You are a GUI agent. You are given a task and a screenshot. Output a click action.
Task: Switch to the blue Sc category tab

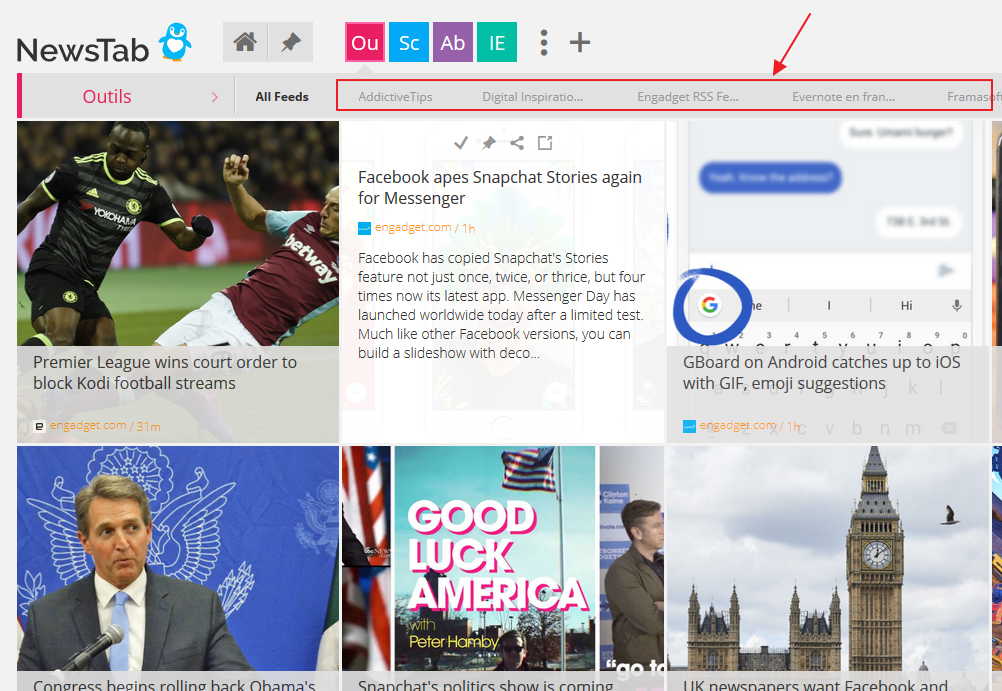click(x=409, y=42)
